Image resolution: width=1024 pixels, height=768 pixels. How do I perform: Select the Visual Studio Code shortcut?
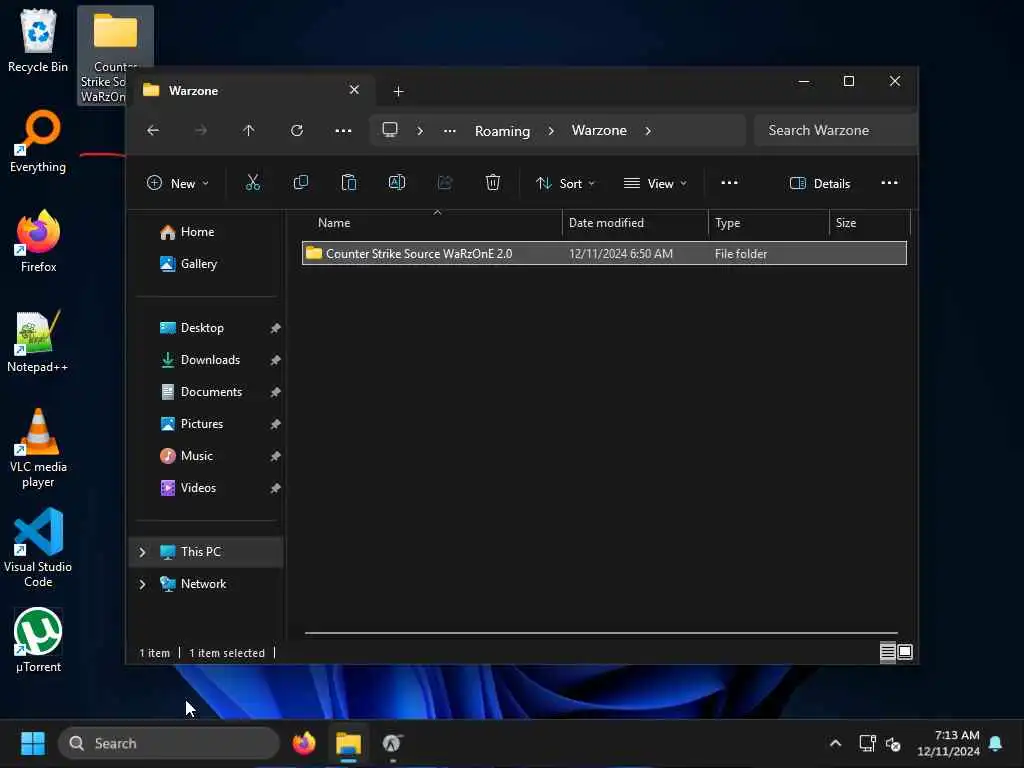pyautogui.click(x=38, y=548)
